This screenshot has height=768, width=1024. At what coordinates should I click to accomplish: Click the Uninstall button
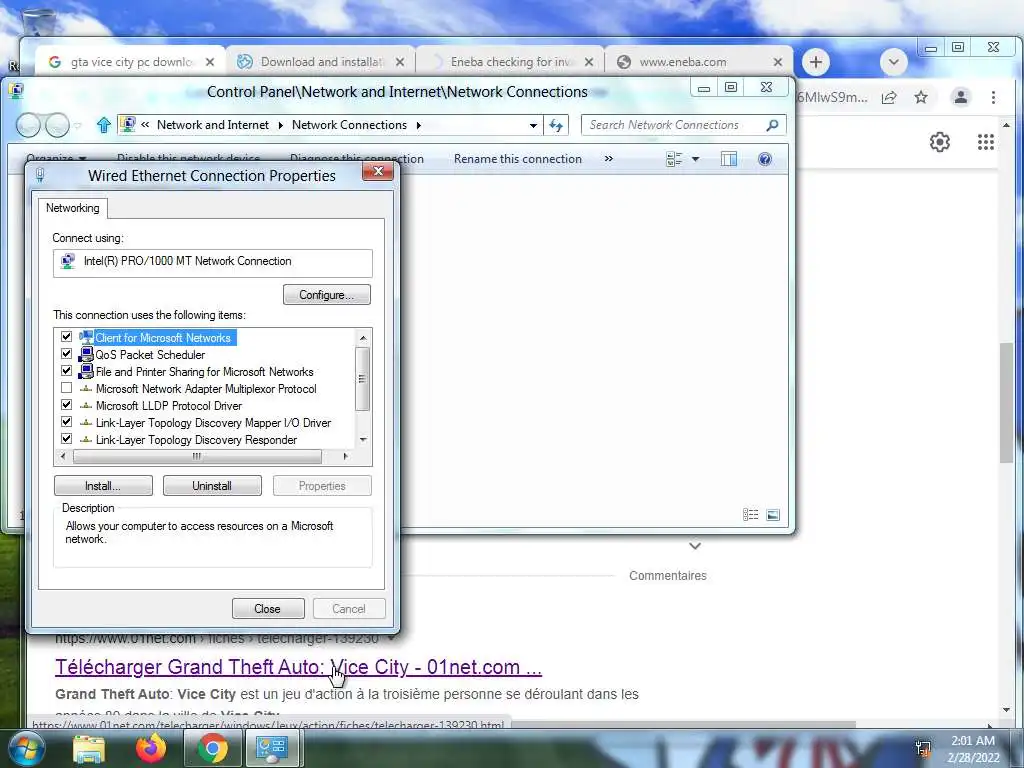212,486
